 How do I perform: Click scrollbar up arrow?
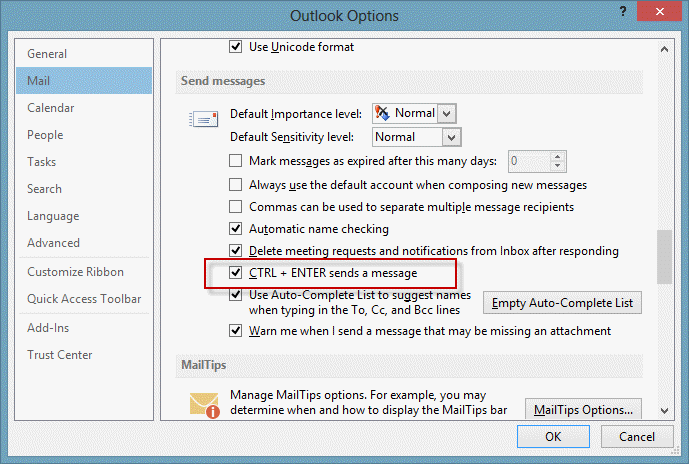tap(664, 49)
